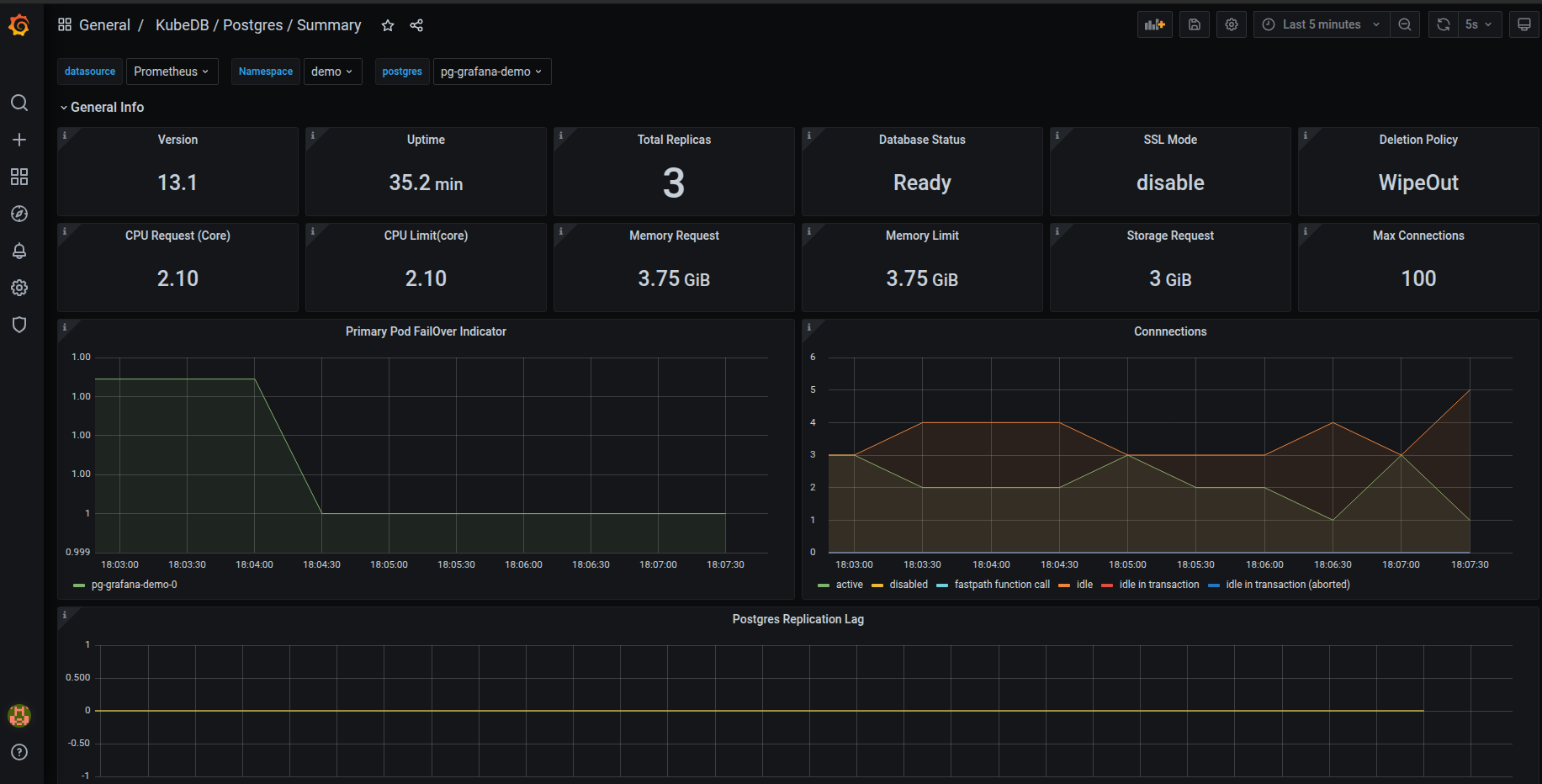Refresh the dashboard now

1444,24
